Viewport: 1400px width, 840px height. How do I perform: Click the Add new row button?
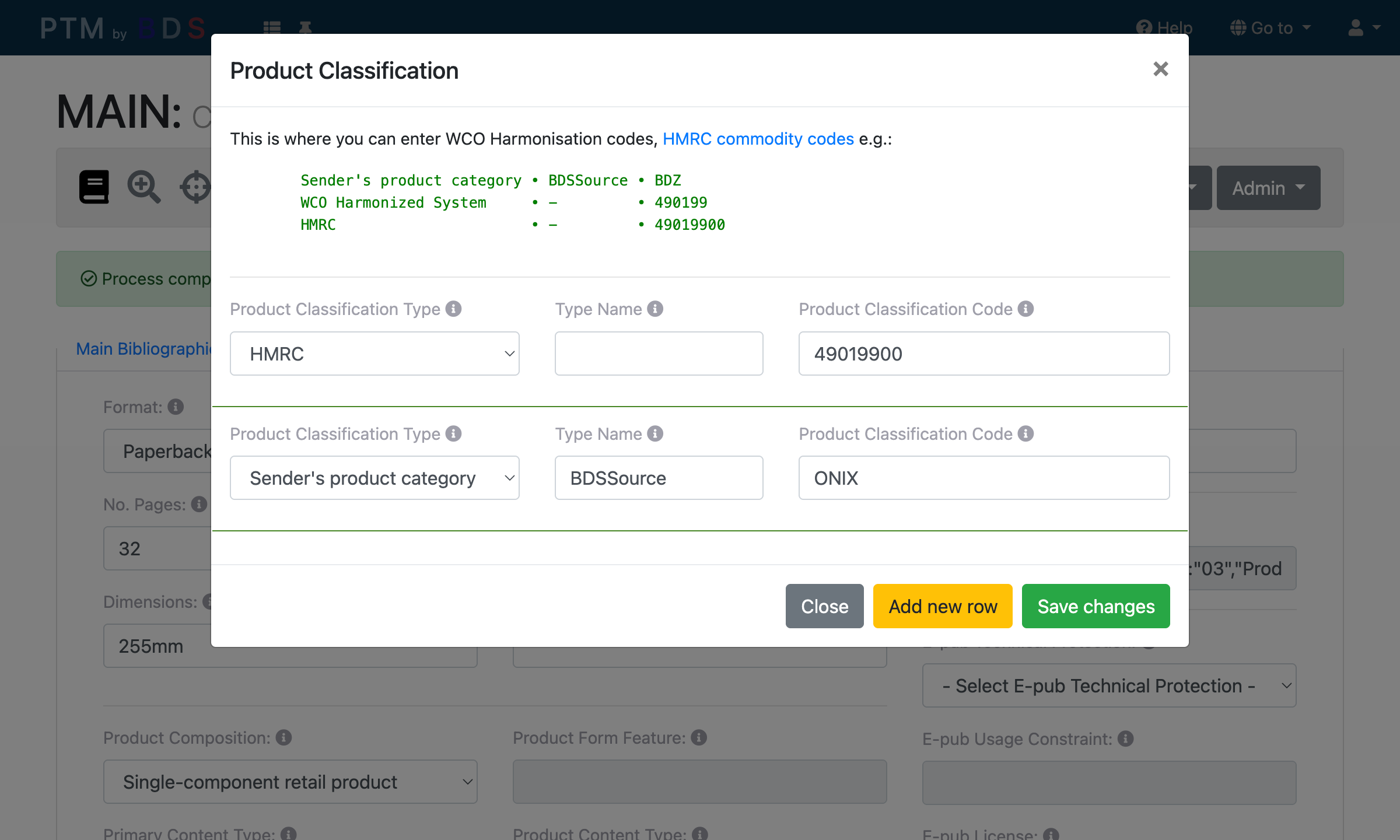[942, 606]
